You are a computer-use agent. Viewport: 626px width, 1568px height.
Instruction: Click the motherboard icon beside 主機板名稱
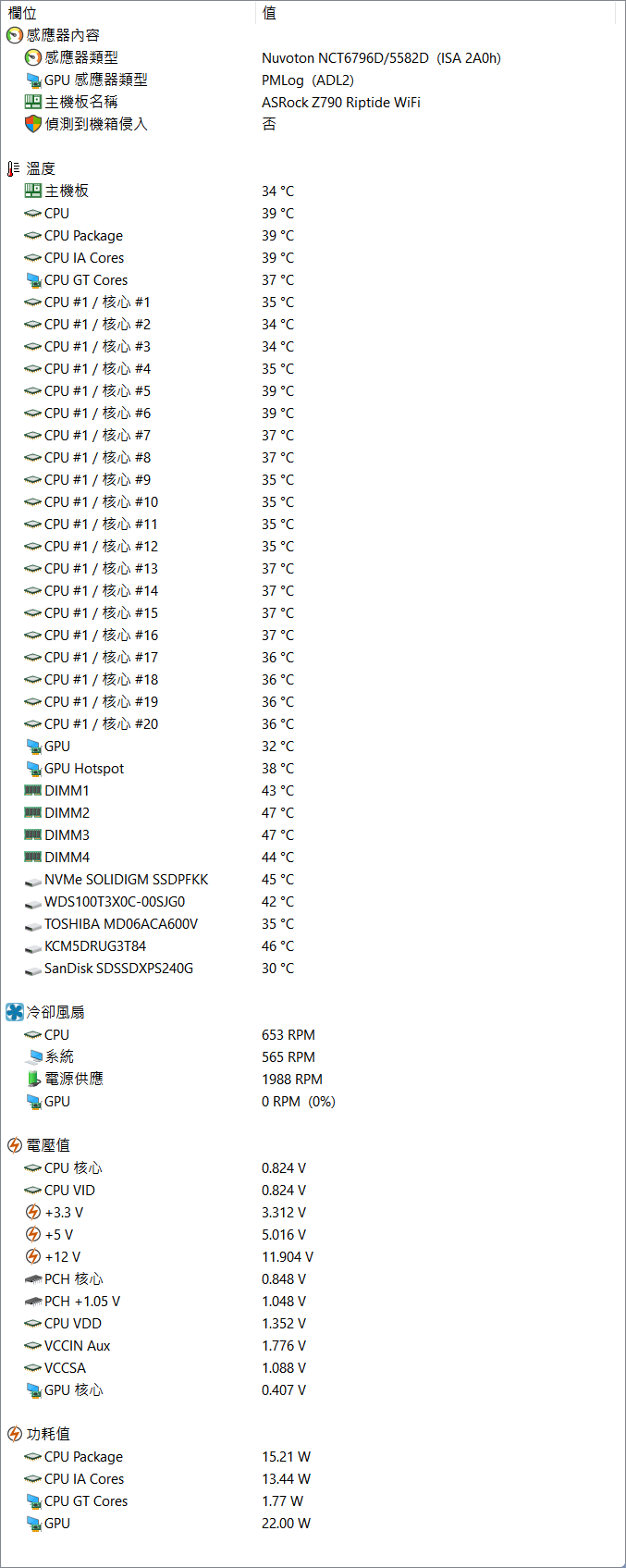tap(33, 102)
